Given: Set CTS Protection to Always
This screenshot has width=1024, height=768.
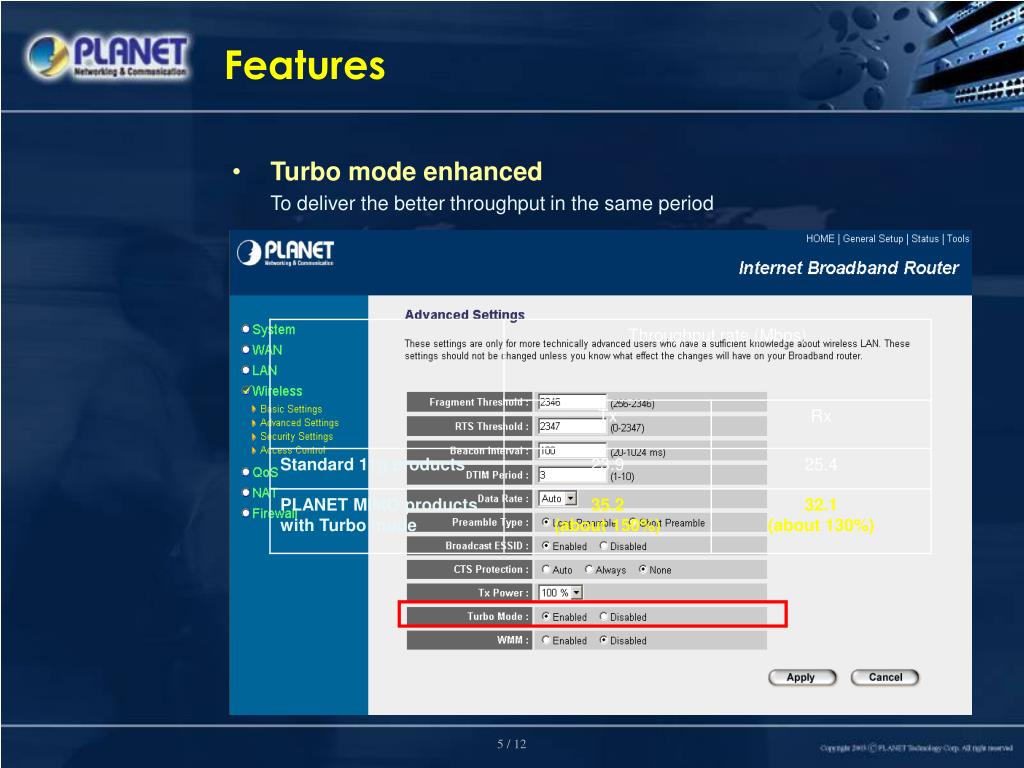Looking at the screenshot, I should tap(589, 569).
